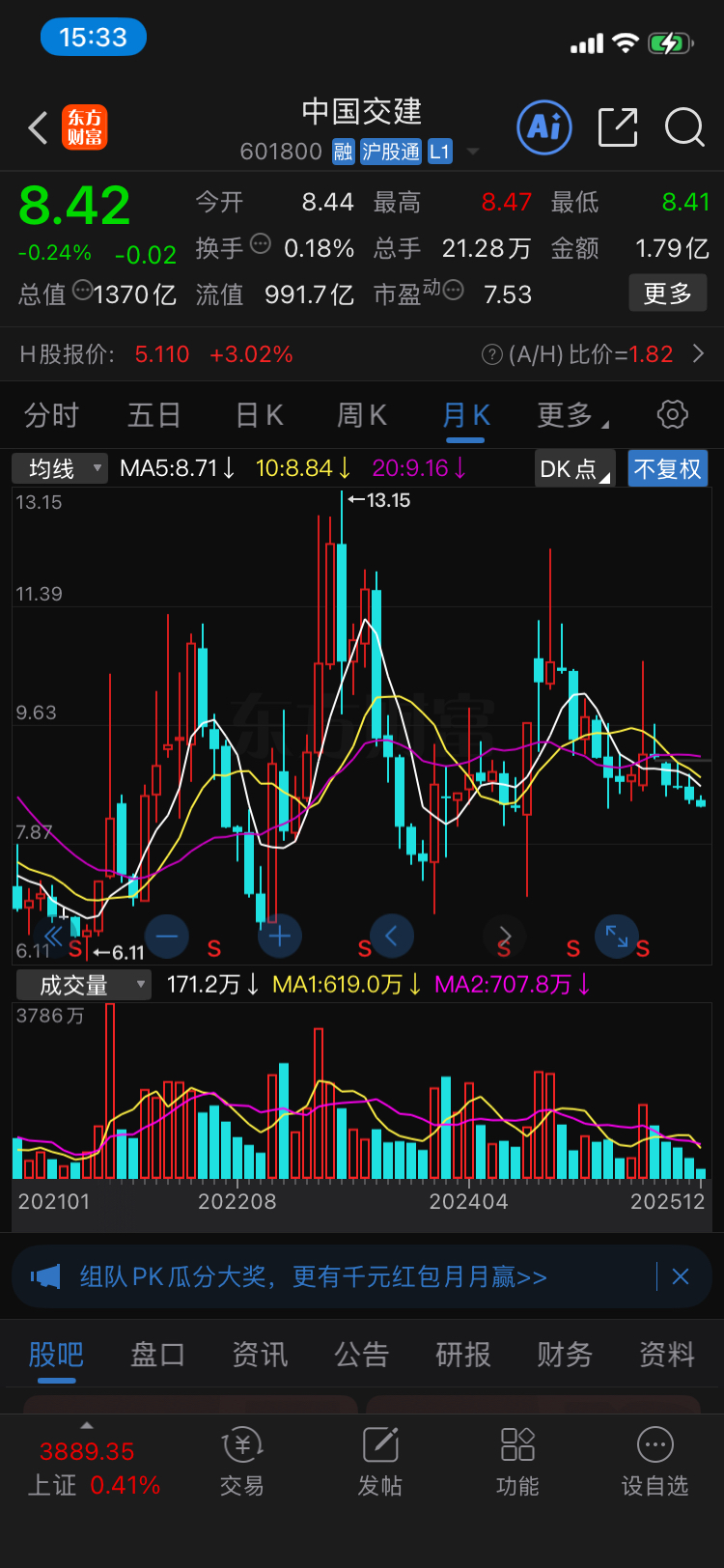Open chart settings gear icon
This screenshot has height=1568, width=724.
(x=673, y=414)
